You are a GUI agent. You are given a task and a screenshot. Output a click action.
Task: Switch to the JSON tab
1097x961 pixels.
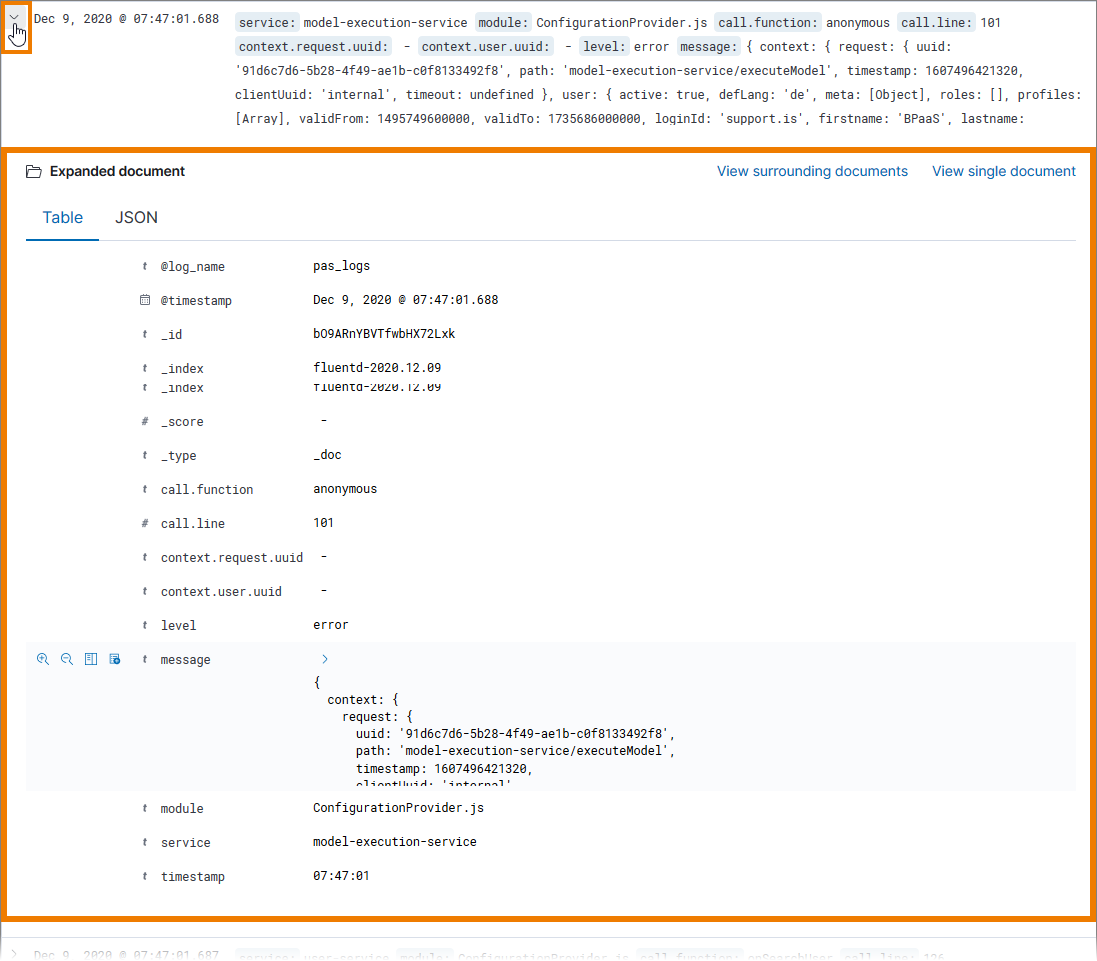coord(136,217)
